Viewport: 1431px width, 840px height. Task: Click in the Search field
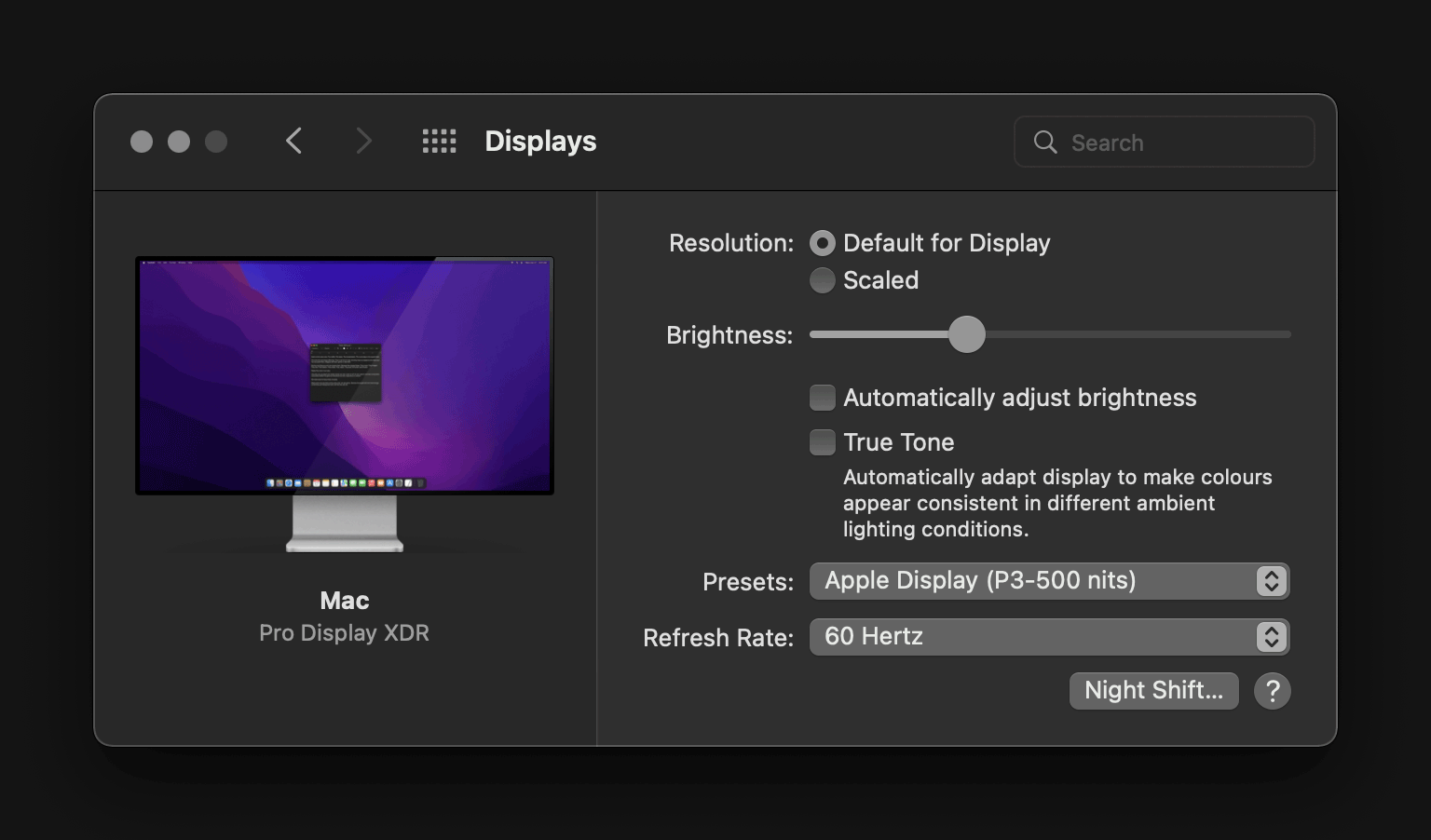[x=1164, y=142]
